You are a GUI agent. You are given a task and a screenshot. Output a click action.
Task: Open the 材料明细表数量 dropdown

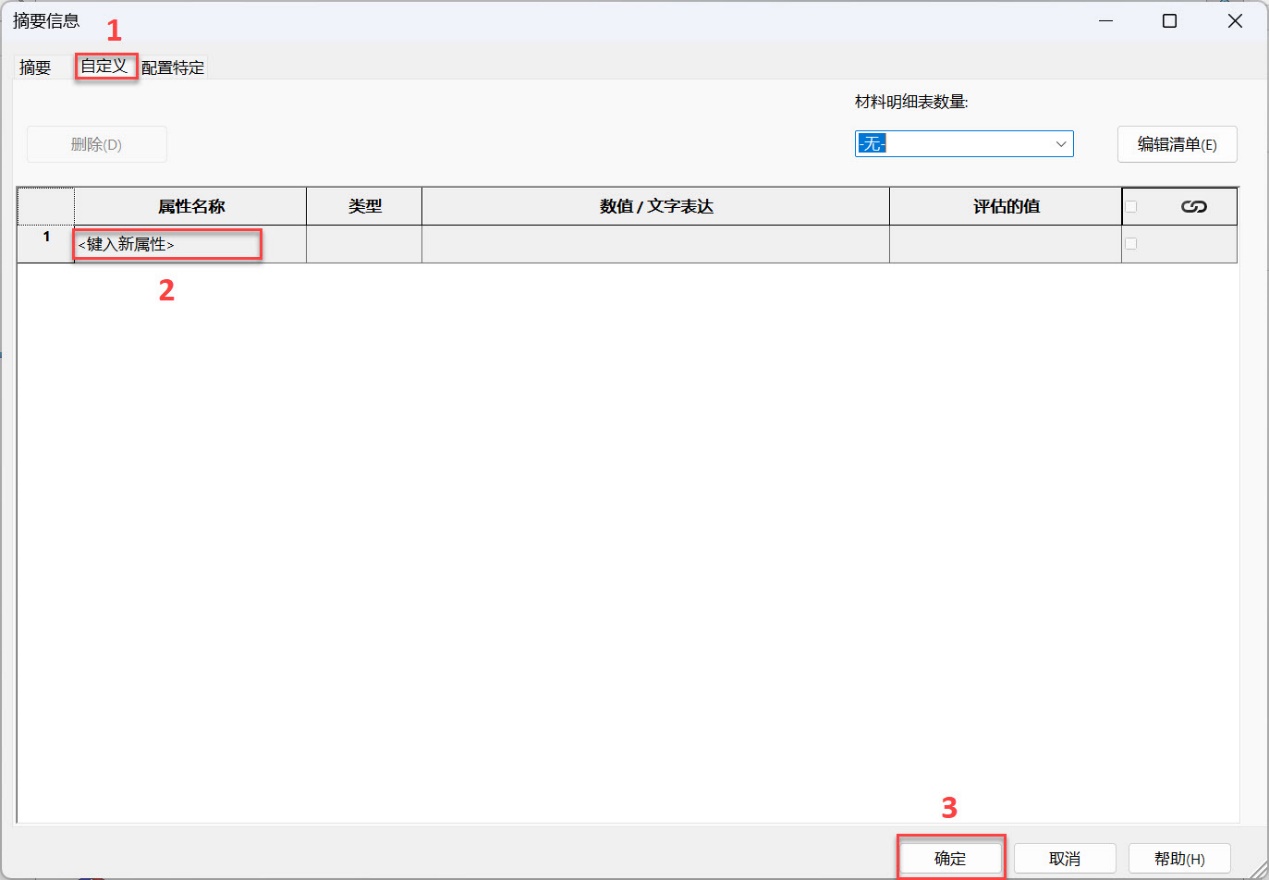coord(964,144)
